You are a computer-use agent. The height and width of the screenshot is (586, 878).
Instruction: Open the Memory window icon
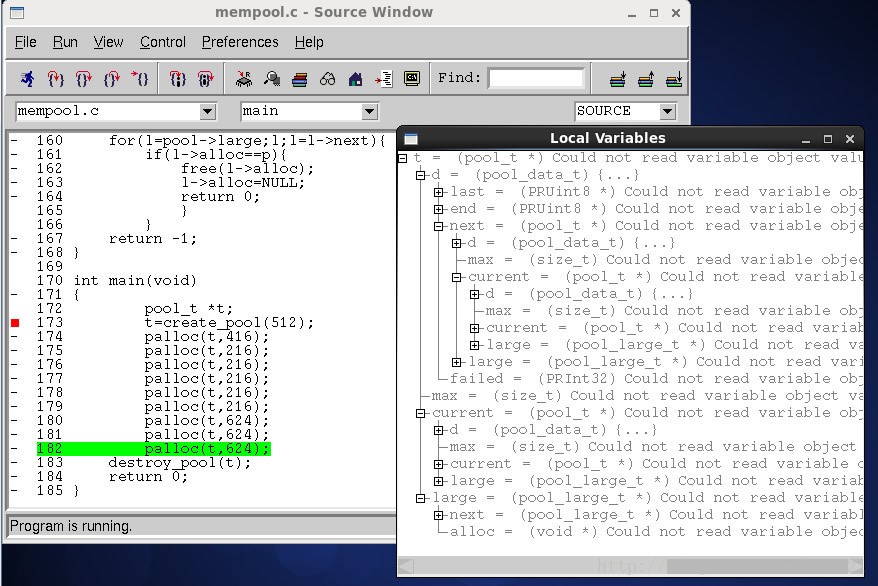tap(272, 79)
